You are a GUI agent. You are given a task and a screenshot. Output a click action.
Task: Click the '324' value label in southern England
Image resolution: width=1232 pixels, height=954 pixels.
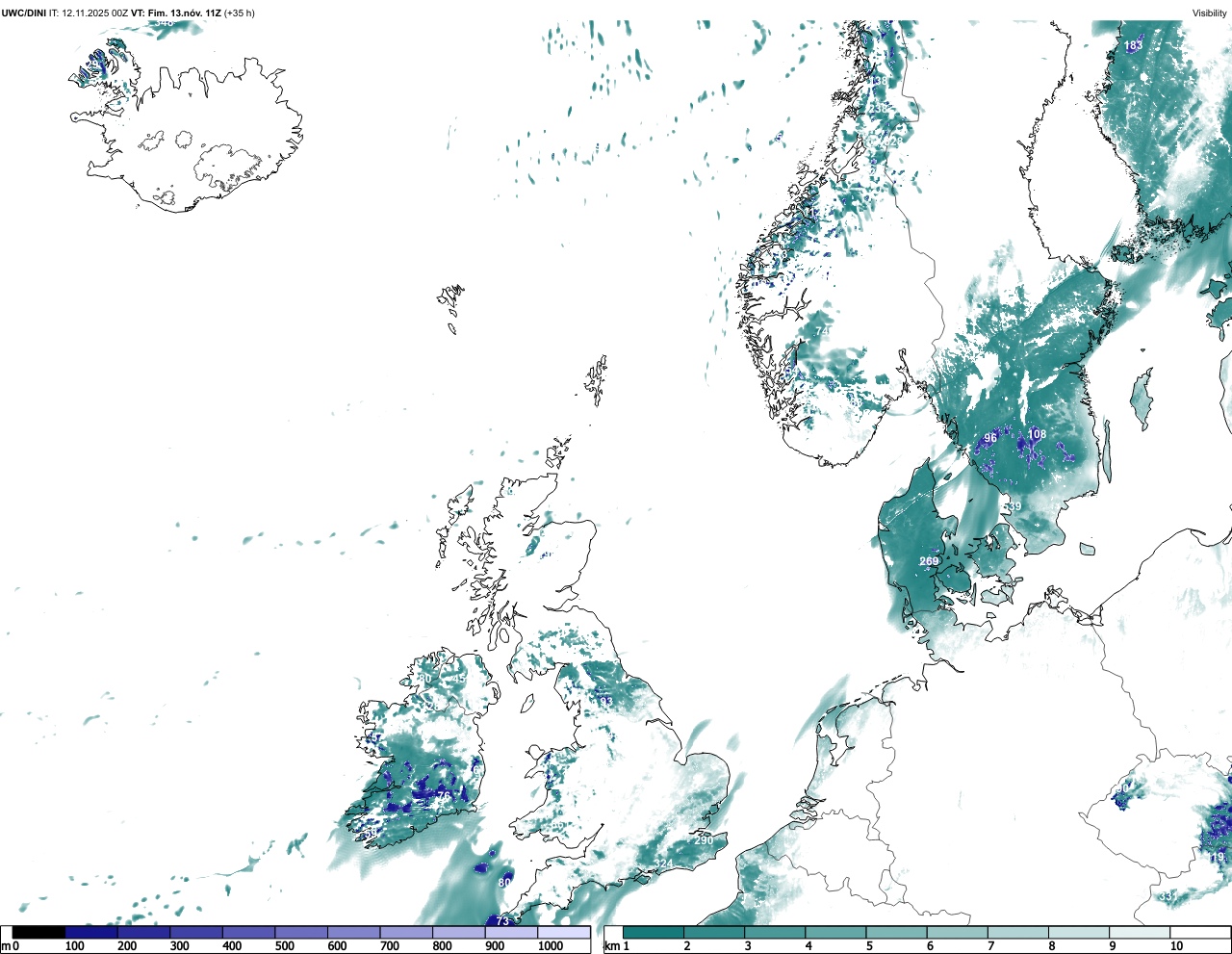[x=664, y=864]
